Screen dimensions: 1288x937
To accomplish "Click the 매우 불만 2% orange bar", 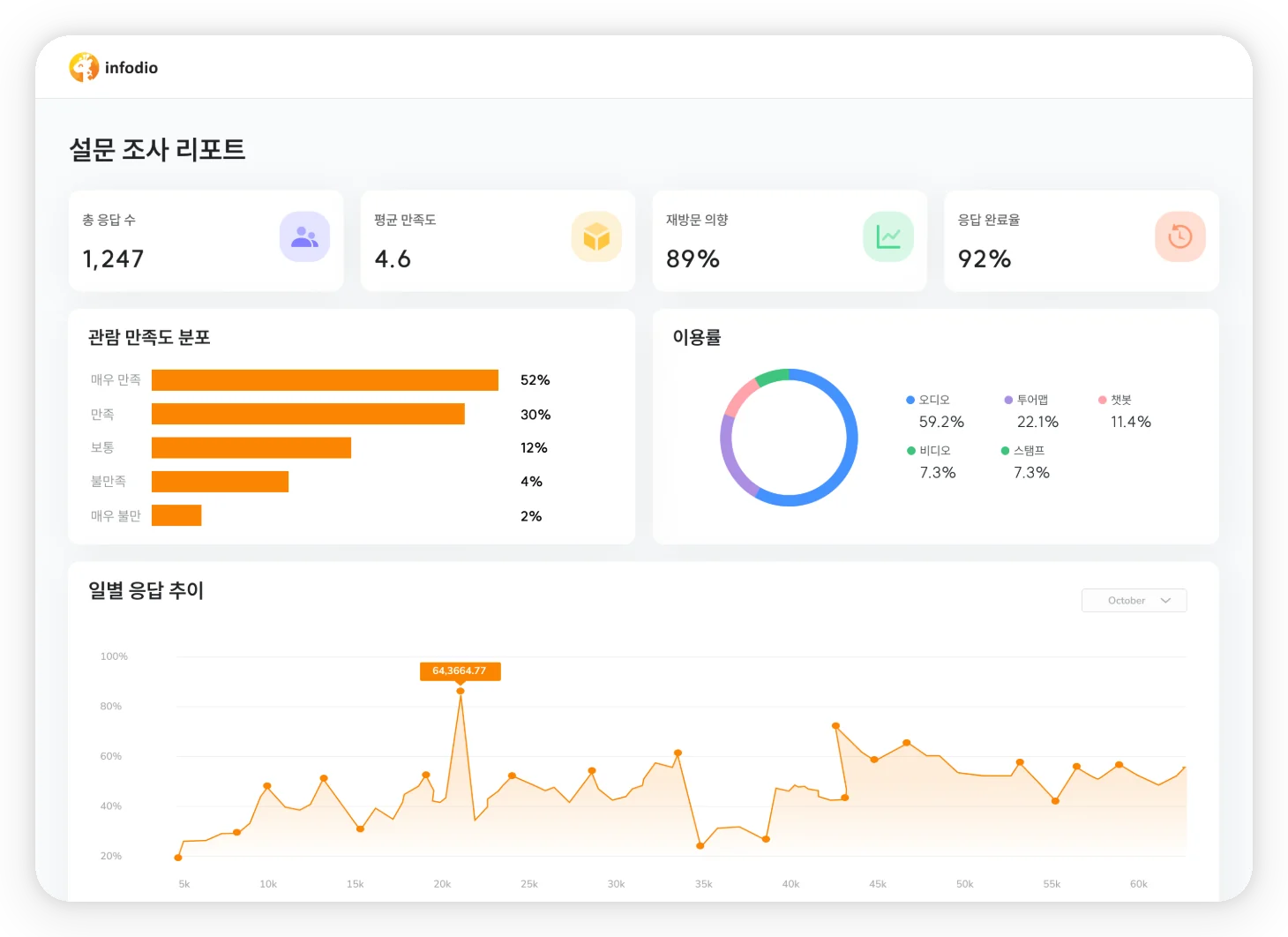I will click(176, 515).
